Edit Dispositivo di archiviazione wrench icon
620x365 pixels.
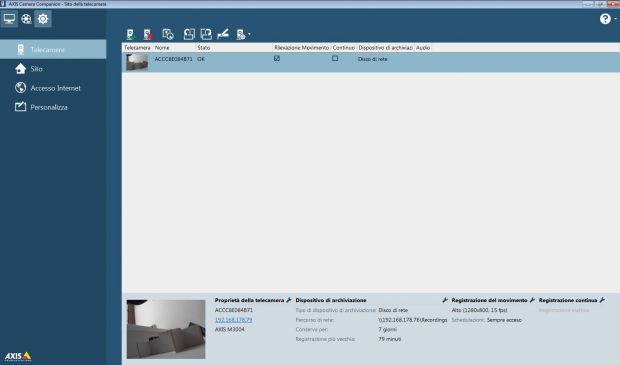point(445,300)
